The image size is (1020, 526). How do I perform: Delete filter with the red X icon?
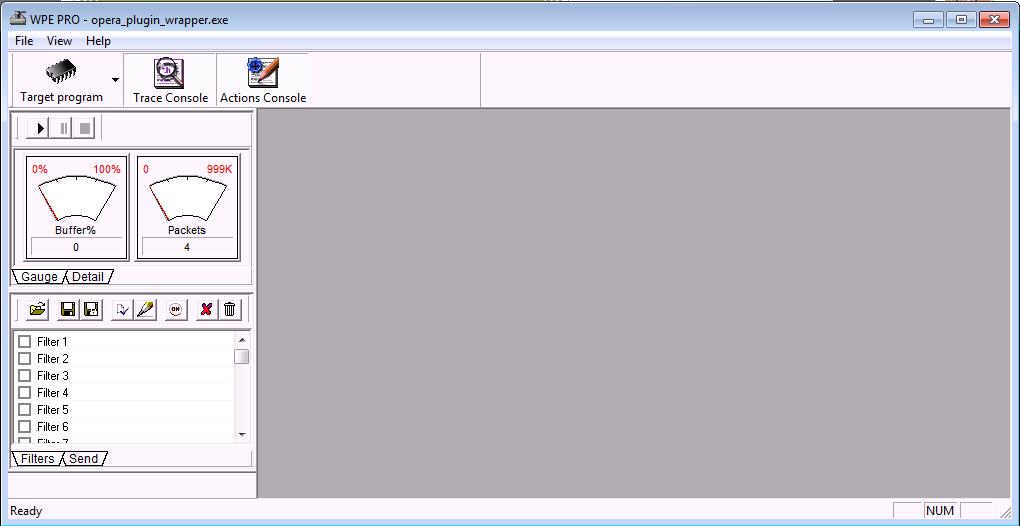pyautogui.click(x=206, y=310)
